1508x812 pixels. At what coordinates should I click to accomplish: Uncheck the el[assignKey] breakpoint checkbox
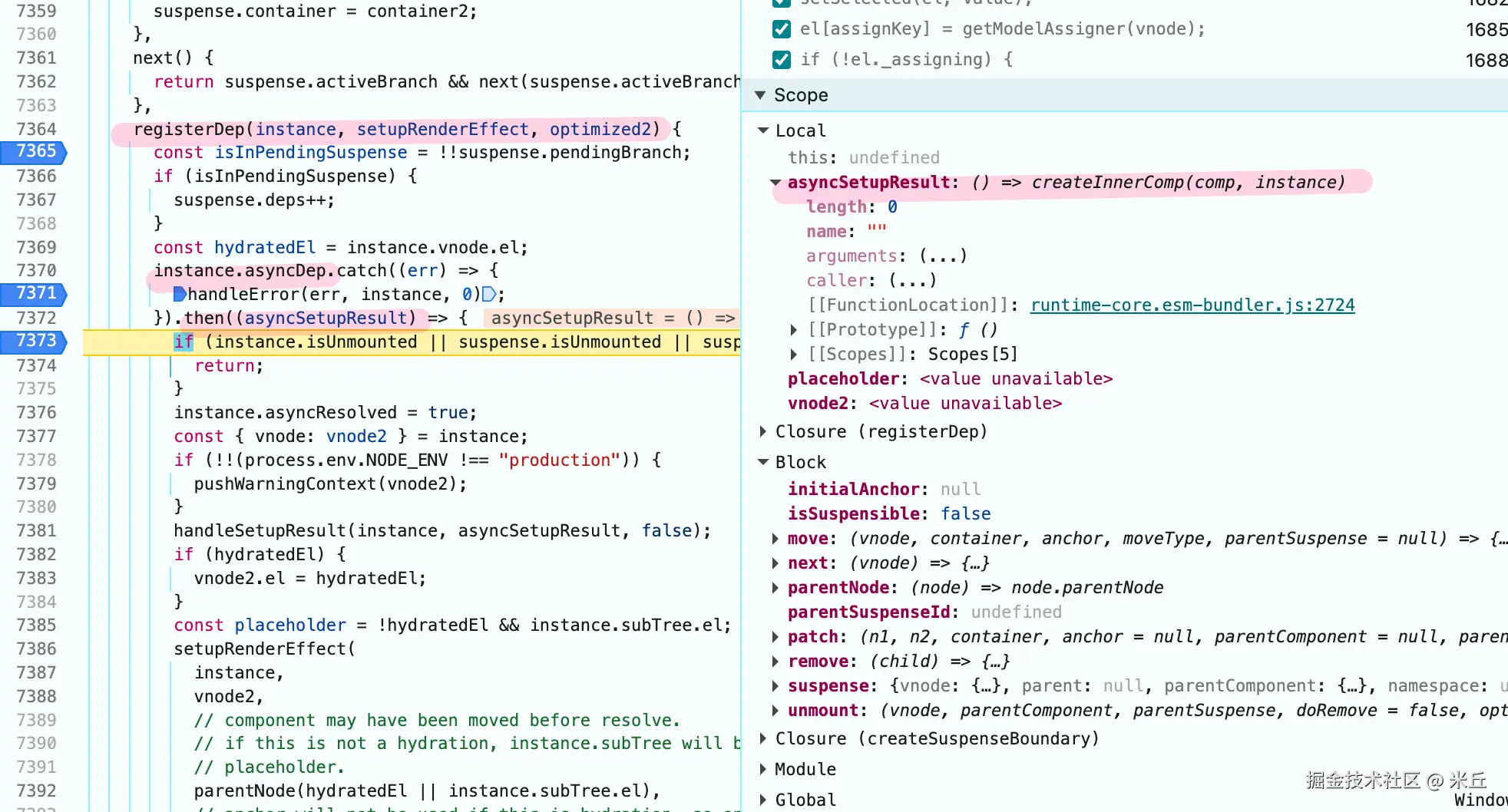pyautogui.click(x=782, y=29)
